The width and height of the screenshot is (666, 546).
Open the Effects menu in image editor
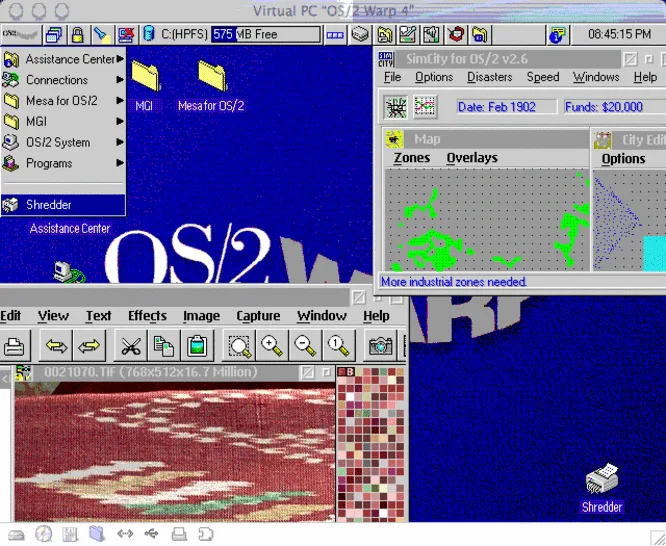click(x=147, y=316)
